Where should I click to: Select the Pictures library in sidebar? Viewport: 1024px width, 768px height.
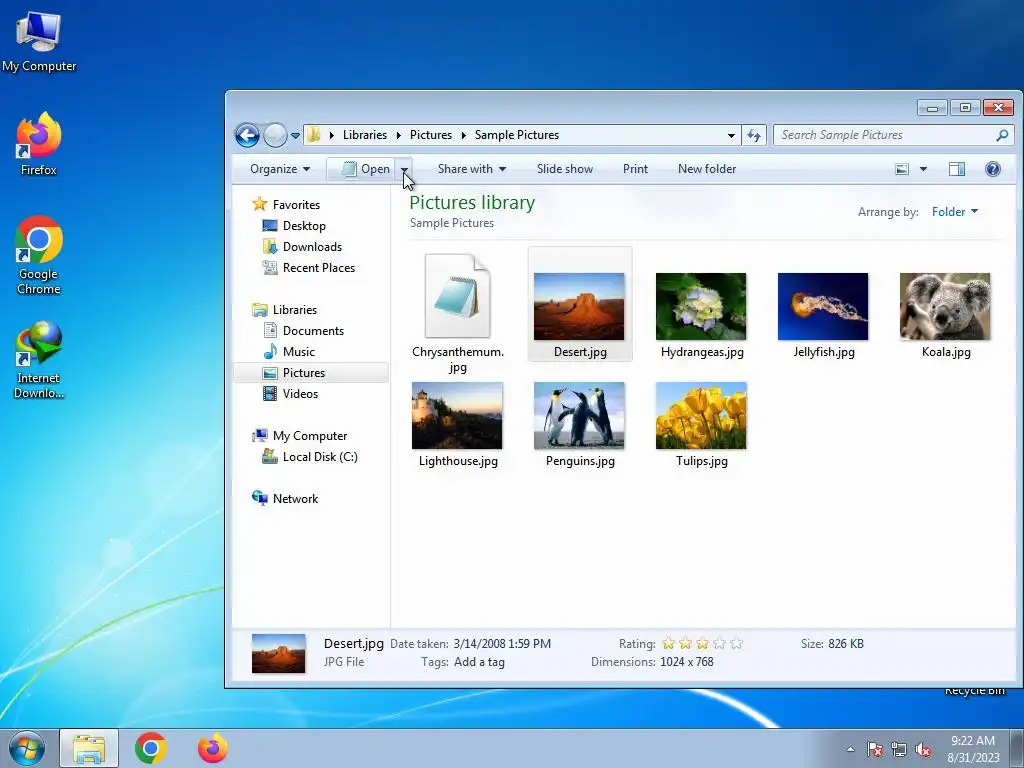[x=311, y=373]
